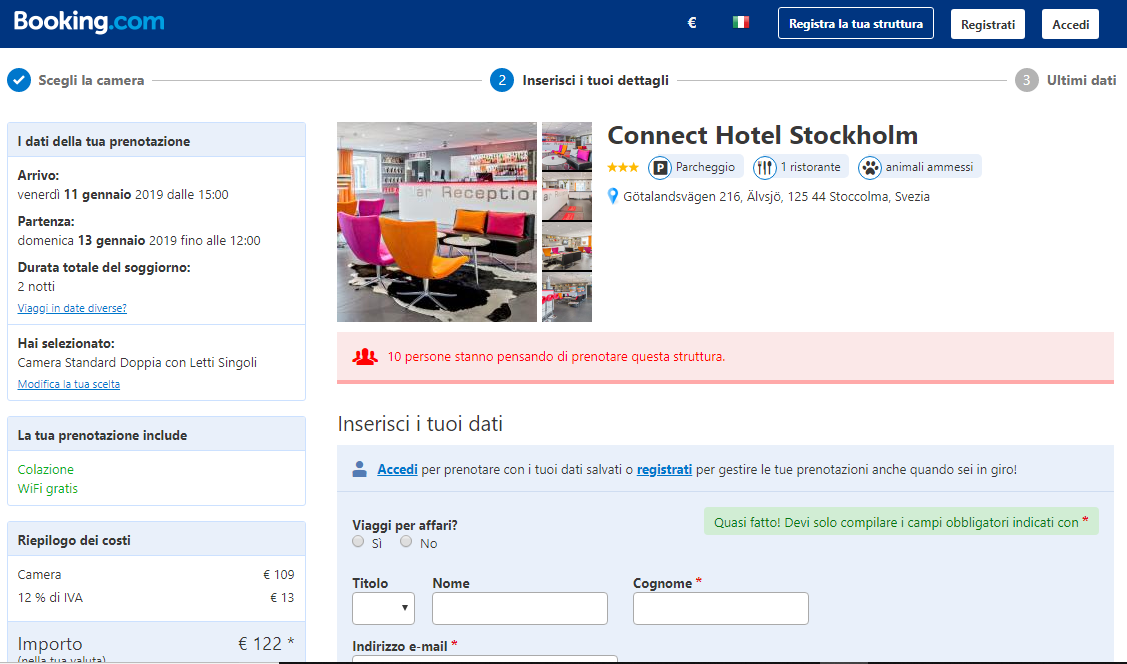
Task: Click the 'Modifica la tua scelta' link
Action: [x=68, y=384]
